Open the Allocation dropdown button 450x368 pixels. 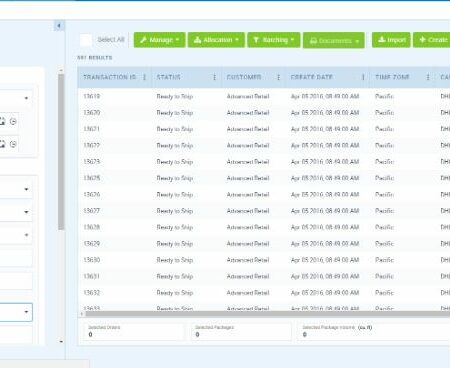click(x=216, y=40)
